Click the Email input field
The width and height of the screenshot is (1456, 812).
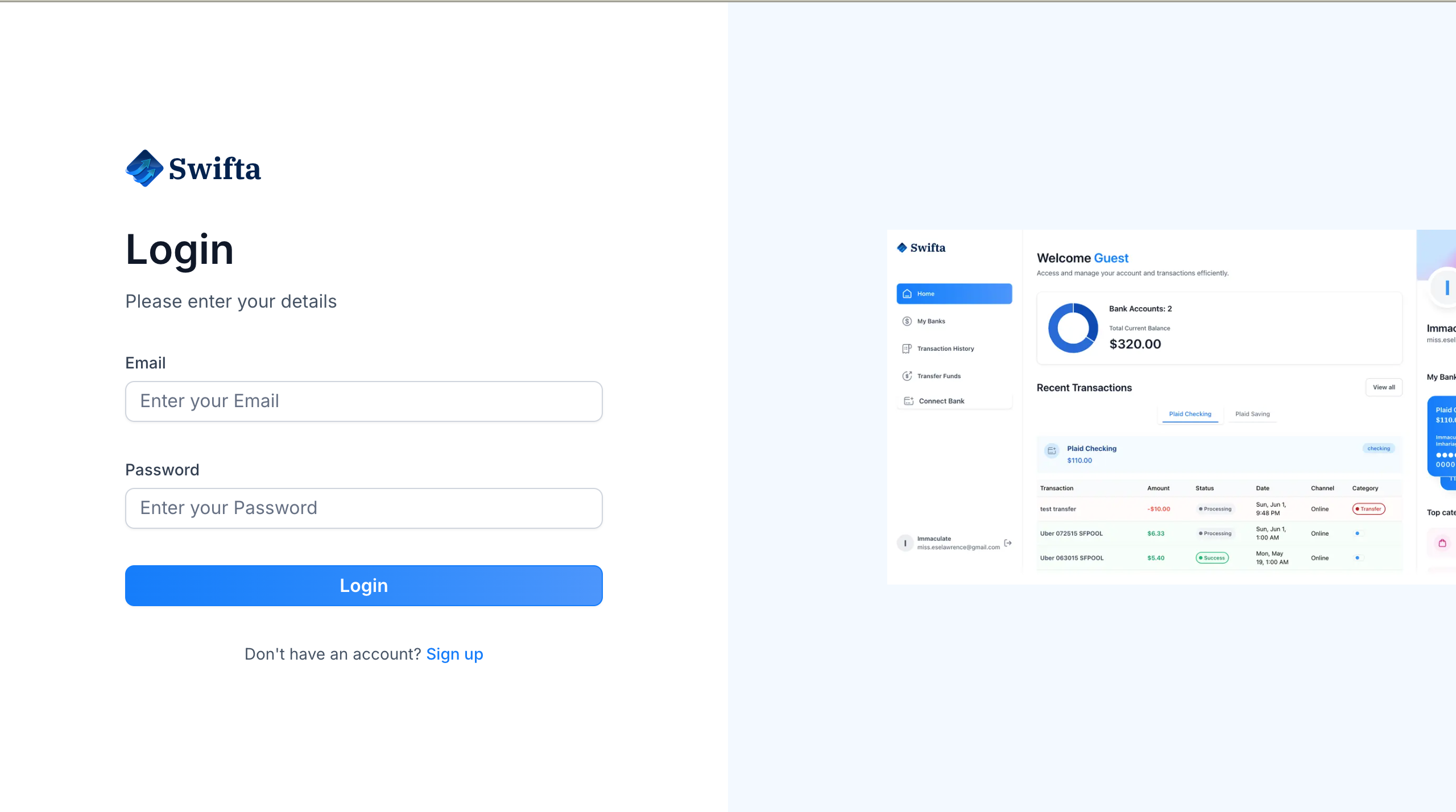pyautogui.click(x=363, y=401)
